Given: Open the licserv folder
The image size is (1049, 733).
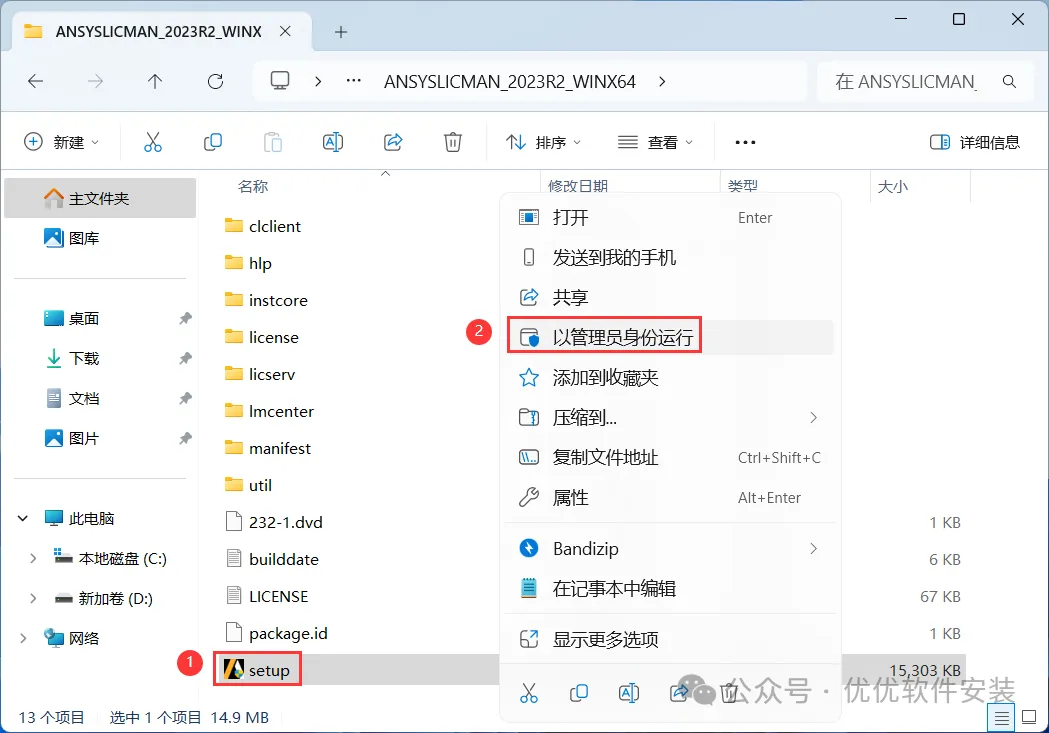Looking at the screenshot, I should (260, 374).
